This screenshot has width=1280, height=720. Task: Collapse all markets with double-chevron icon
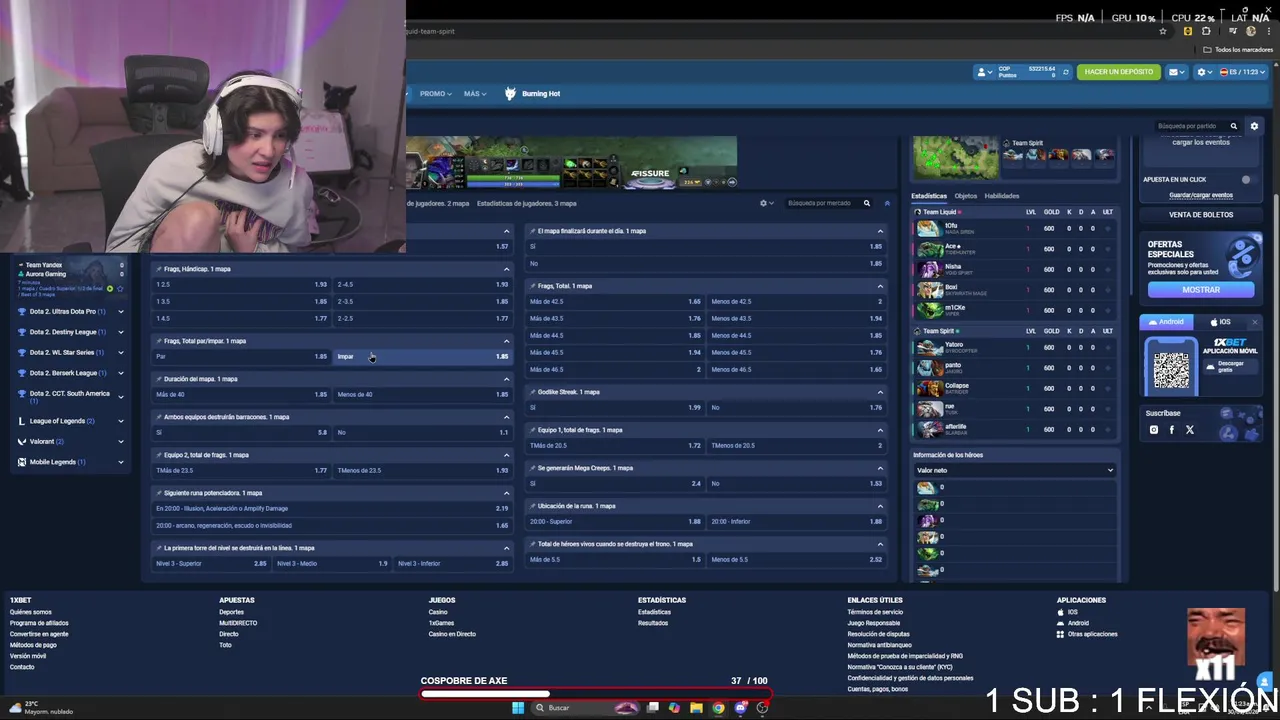(x=887, y=203)
